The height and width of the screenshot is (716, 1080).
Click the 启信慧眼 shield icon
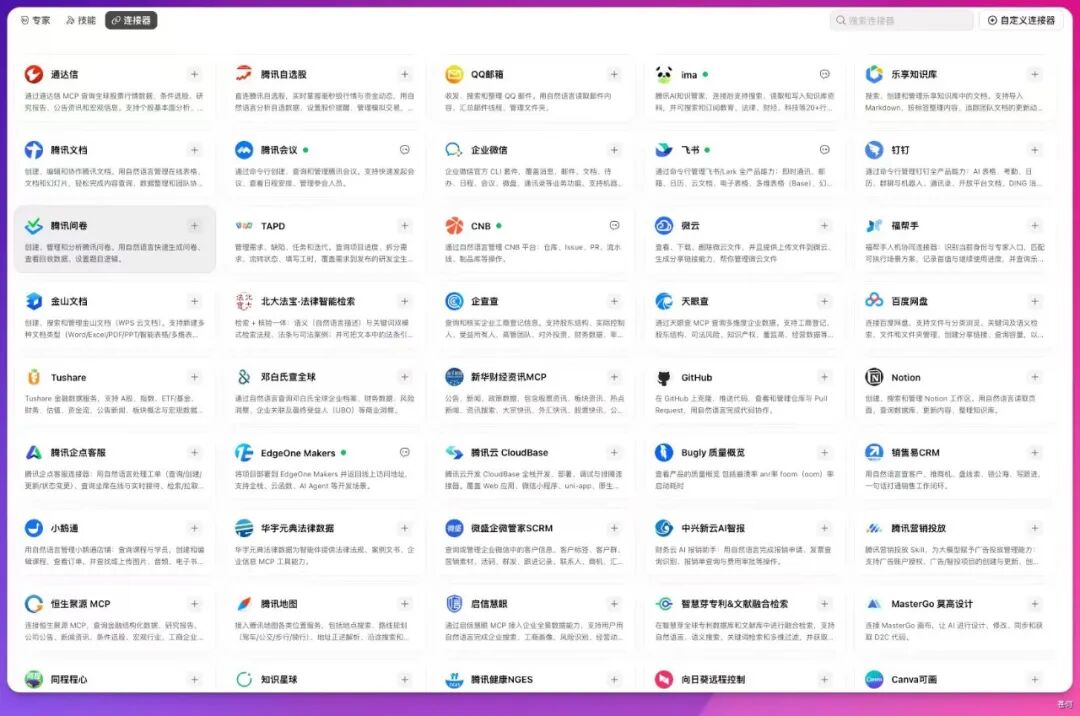454,604
